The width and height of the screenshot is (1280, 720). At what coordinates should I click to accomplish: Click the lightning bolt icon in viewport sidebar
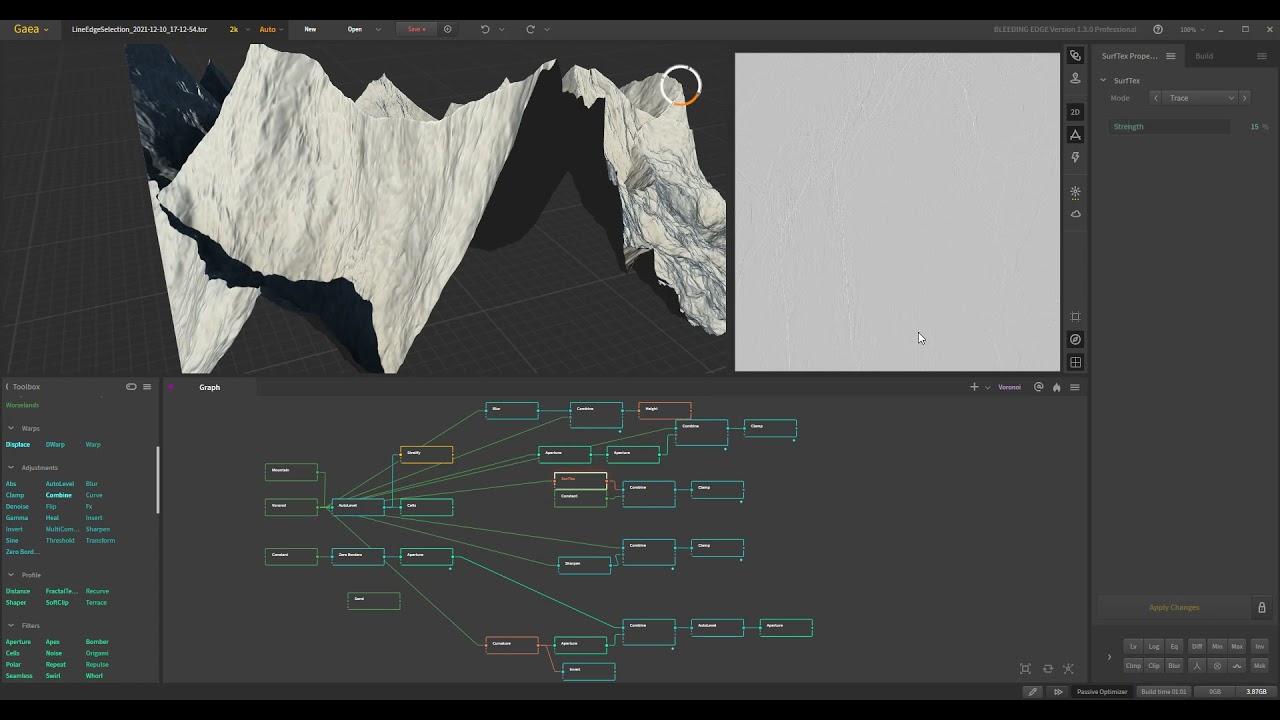1075,157
